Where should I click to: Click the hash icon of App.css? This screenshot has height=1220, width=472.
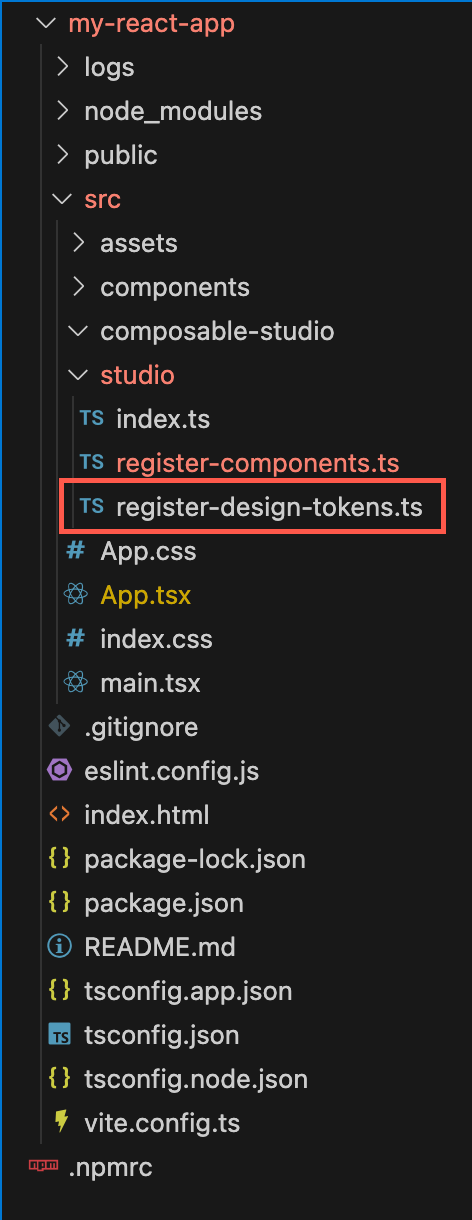point(75,551)
